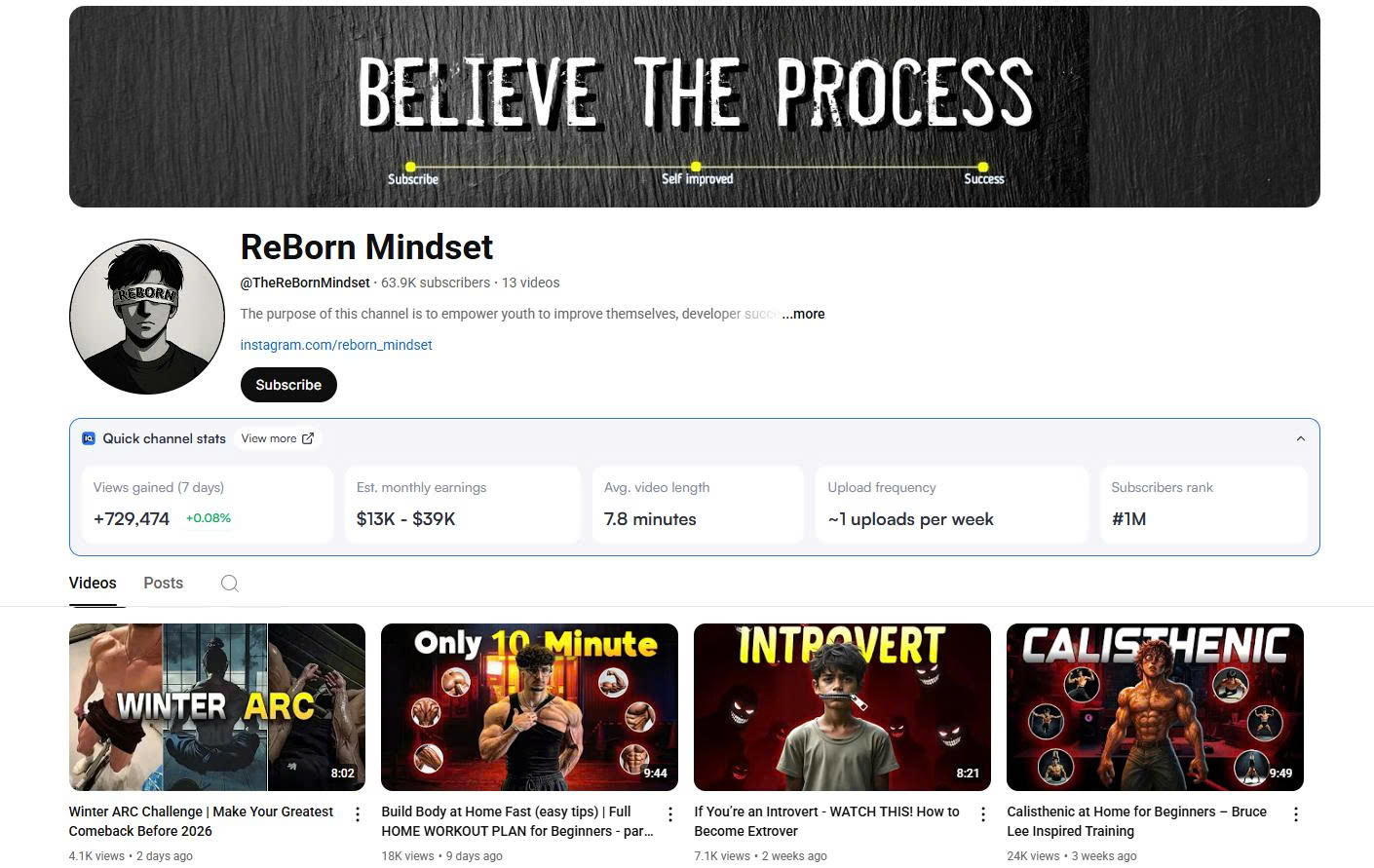
Task: Click the Quick channel stats logo icon
Action: (x=89, y=438)
